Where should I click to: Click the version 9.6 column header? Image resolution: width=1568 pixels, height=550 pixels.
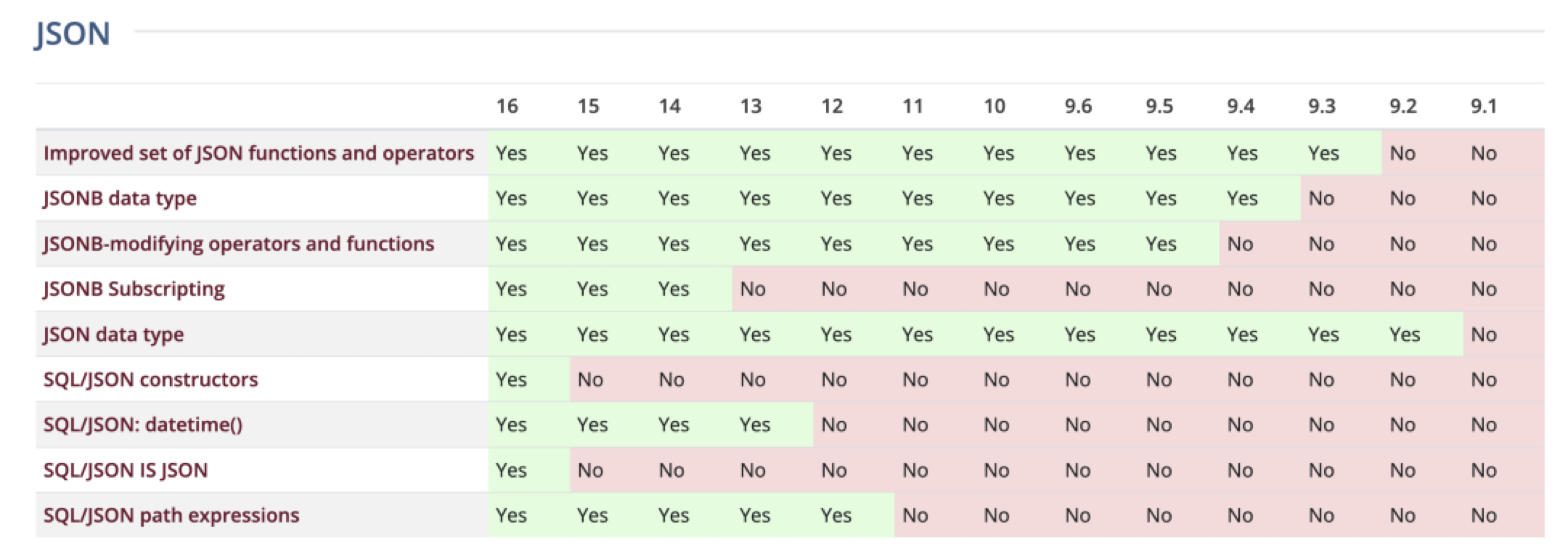click(1078, 106)
